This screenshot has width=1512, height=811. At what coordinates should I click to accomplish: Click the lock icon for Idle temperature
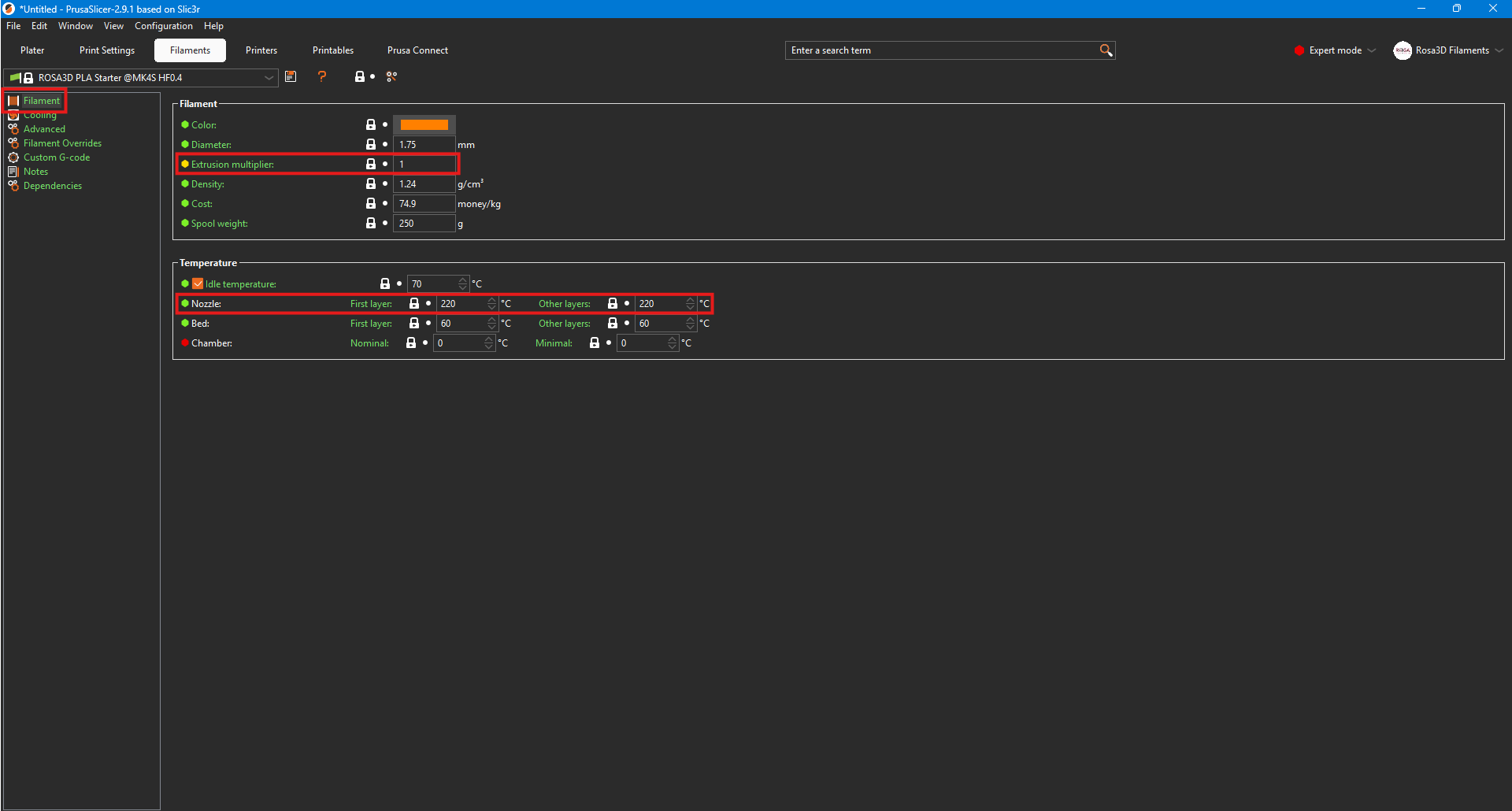pyautogui.click(x=385, y=283)
